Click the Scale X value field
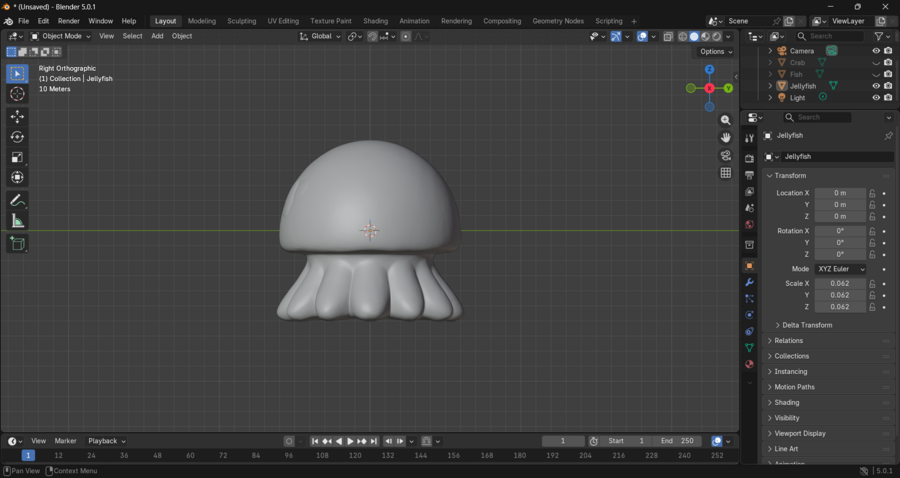Image resolution: width=900 pixels, height=478 pixels. pyautogui.click(x=840, y=284)
